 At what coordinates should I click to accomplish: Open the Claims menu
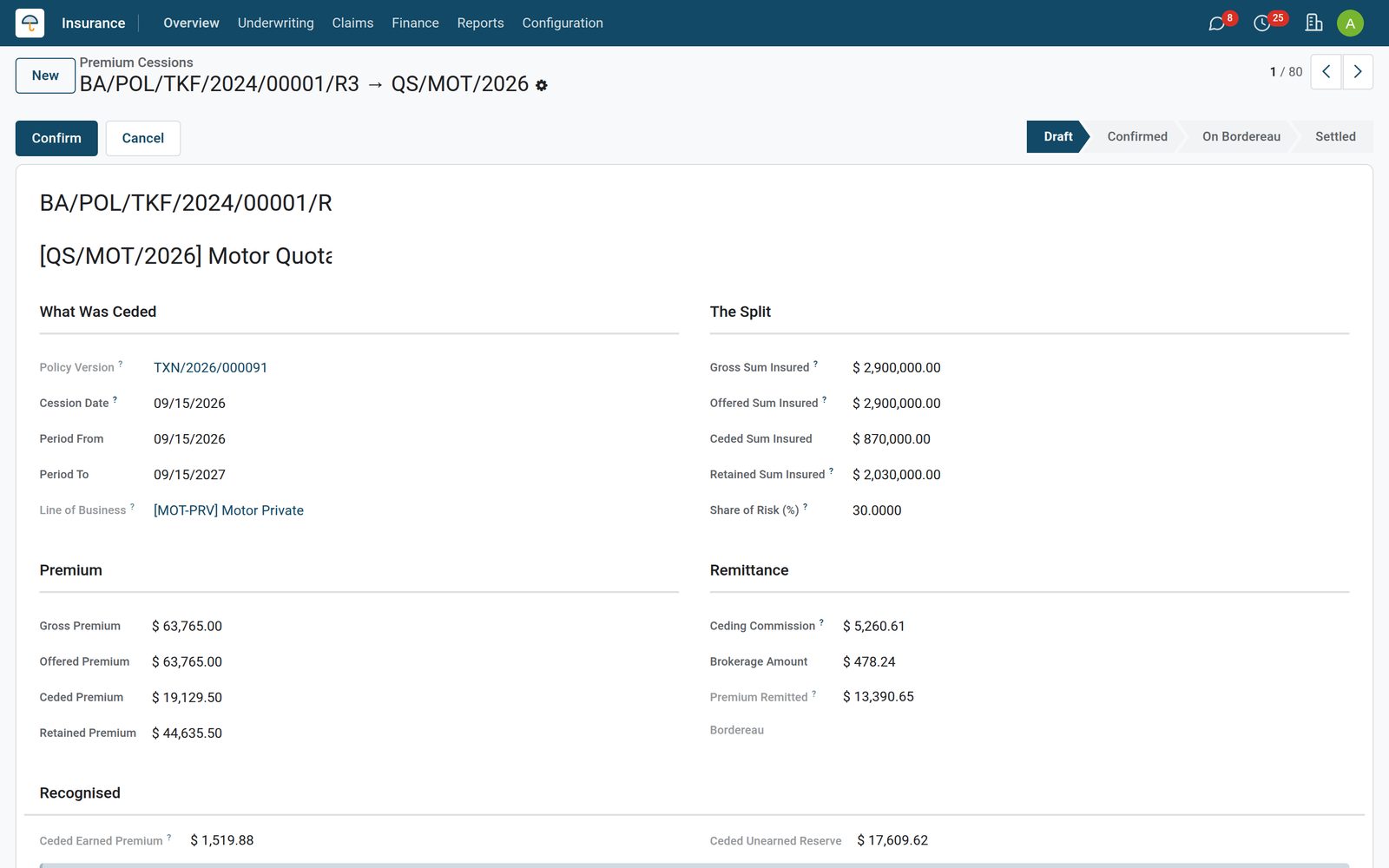click(352, 23)
